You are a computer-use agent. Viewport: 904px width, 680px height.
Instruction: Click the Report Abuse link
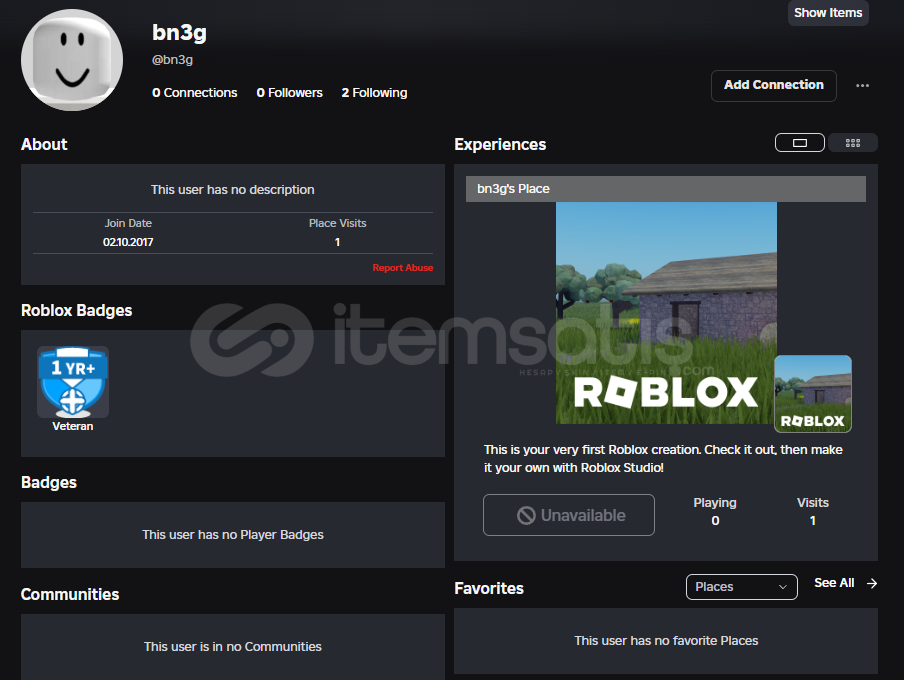point(402,268)
